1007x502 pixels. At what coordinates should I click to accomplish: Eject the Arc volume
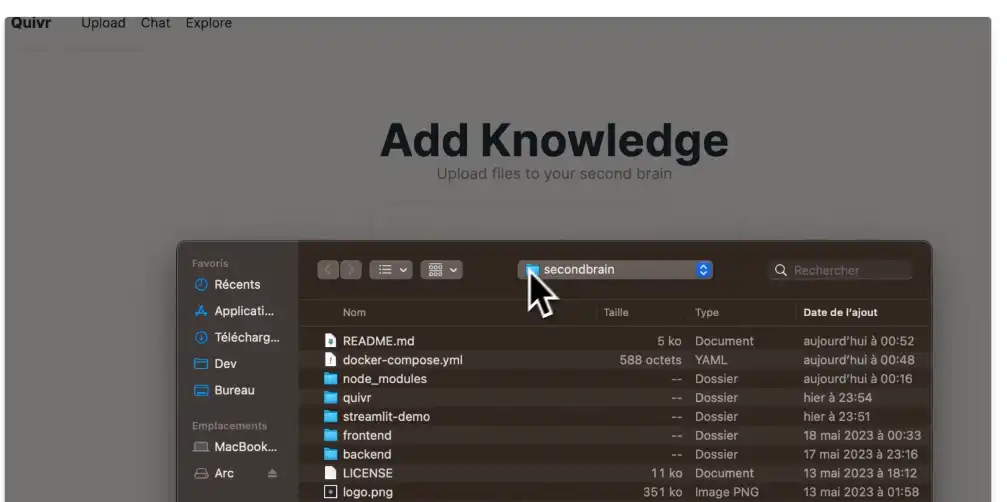click(x=272, y=473)
